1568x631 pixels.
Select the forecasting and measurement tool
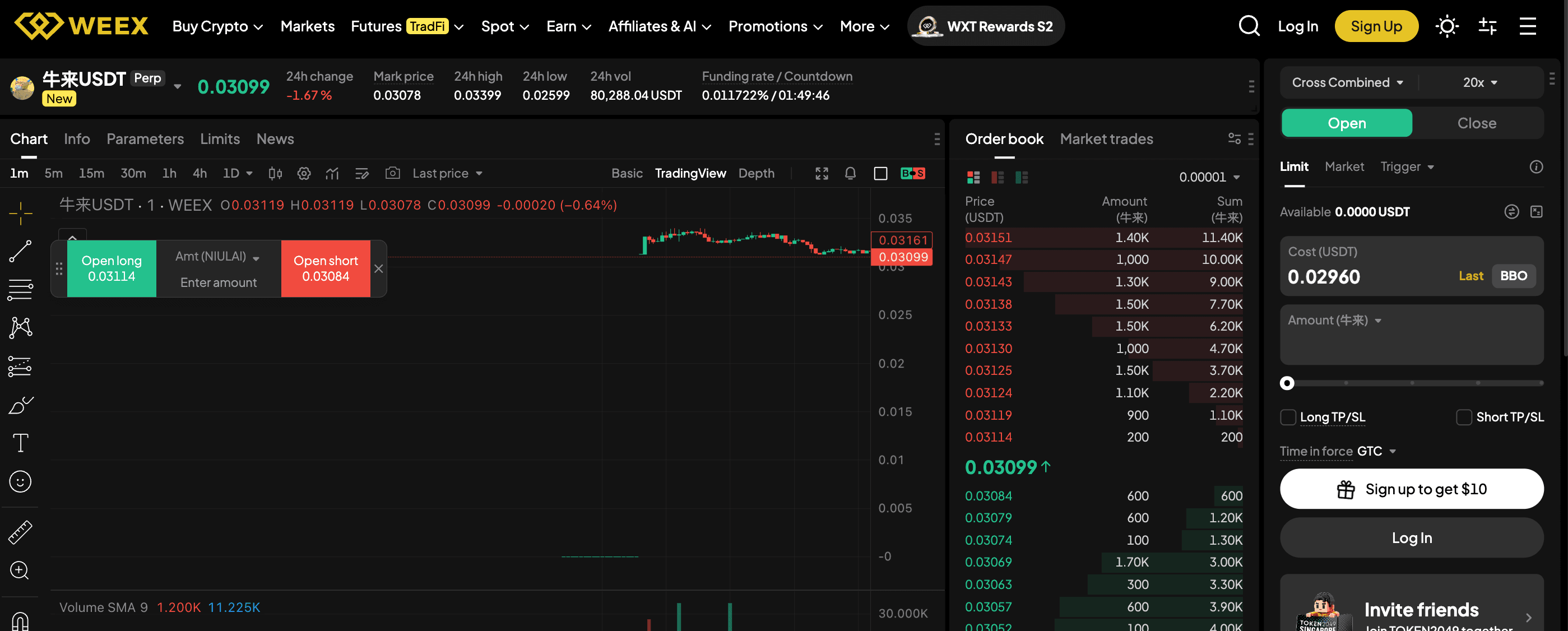(20, 366)
